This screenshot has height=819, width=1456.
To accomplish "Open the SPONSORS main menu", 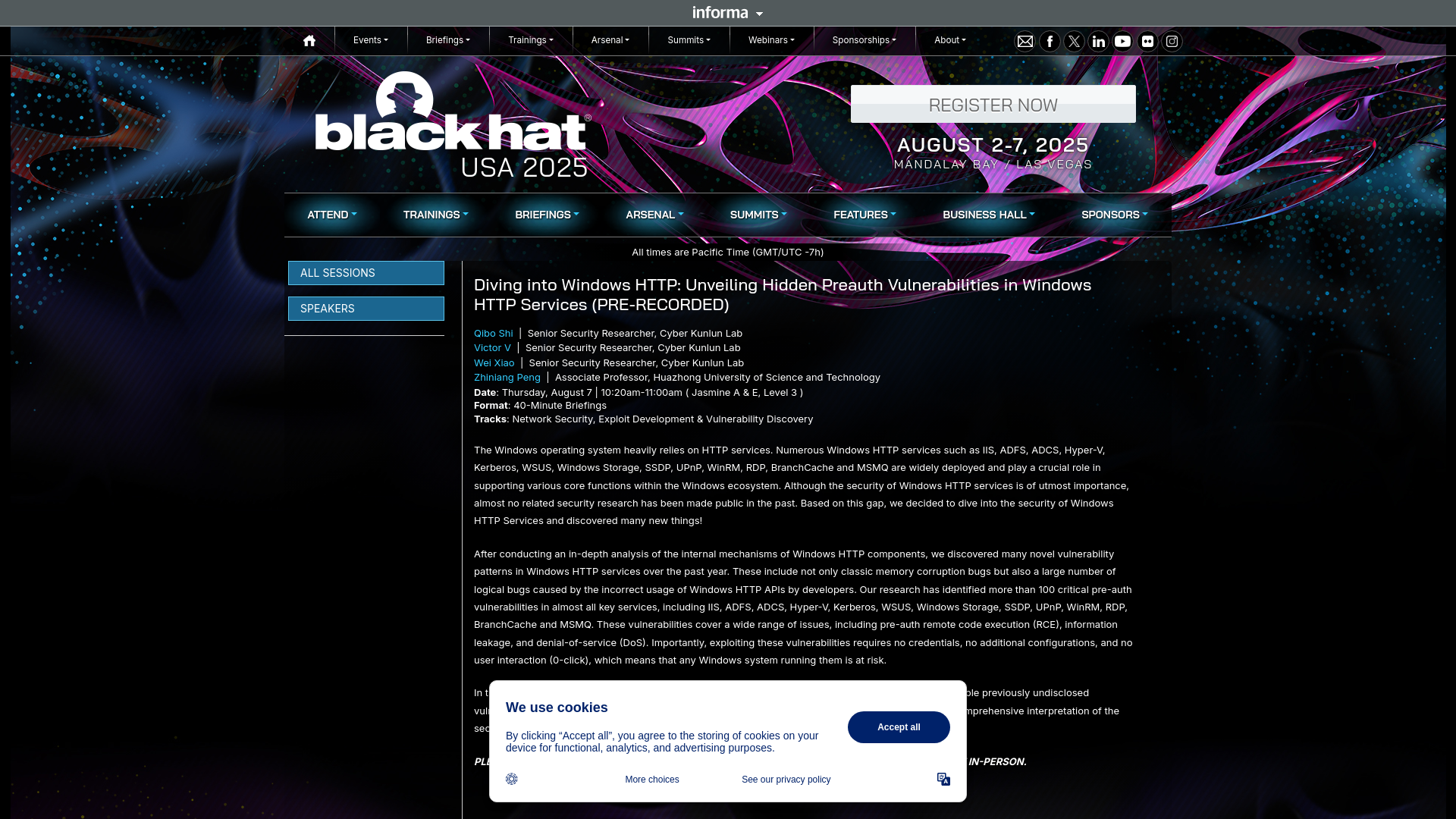I will click(1115, 215).
